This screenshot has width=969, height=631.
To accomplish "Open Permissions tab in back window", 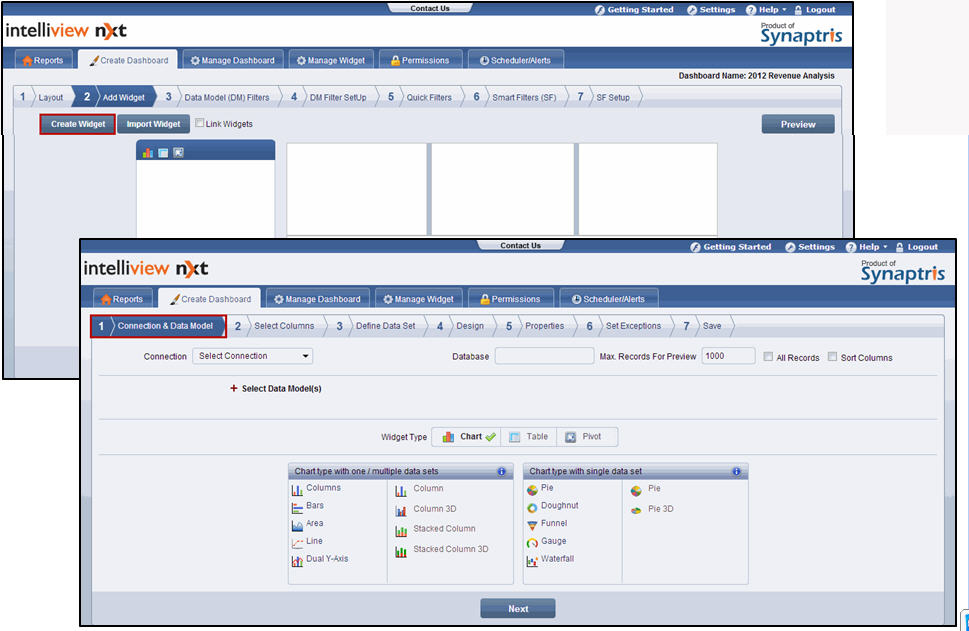I will (x=420, y=60).
